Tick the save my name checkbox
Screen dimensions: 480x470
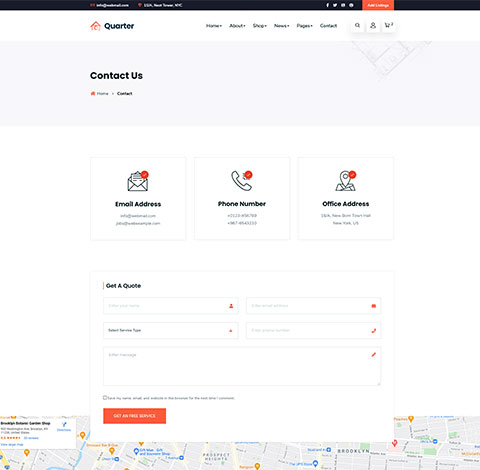coord(105,397)
